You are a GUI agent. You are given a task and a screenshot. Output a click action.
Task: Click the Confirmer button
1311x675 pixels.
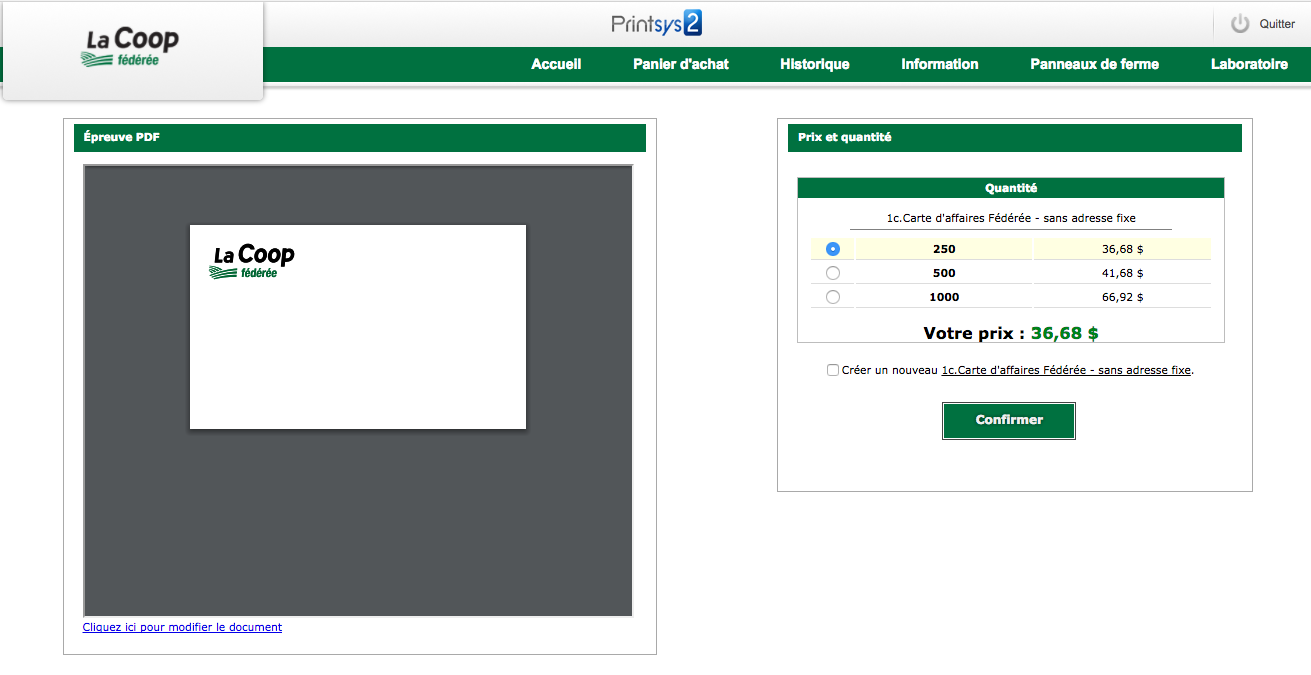coord(1009,421)
